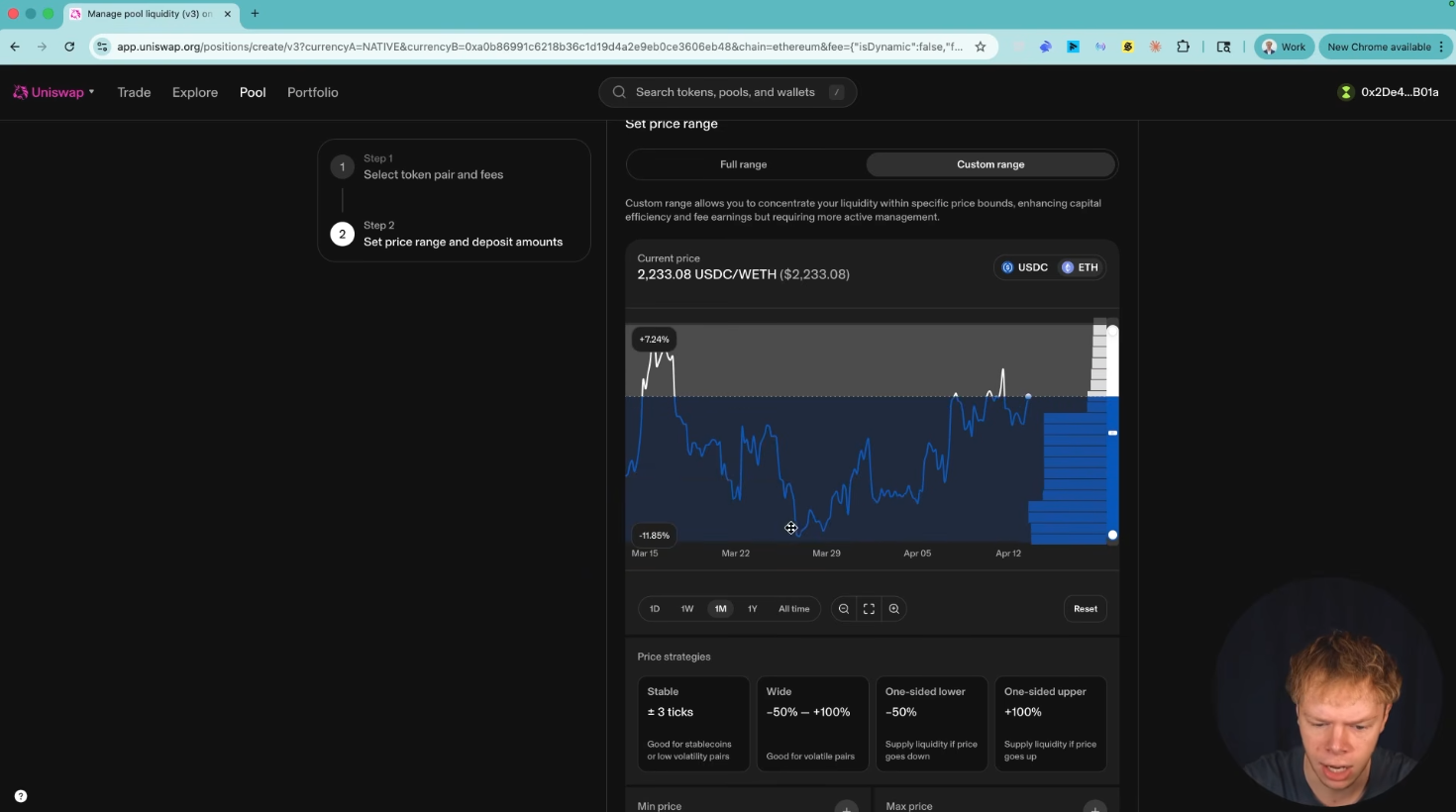Pick the One-sided upper +100% strategy
This screenshot has height=812, width=1456.
1050,723
